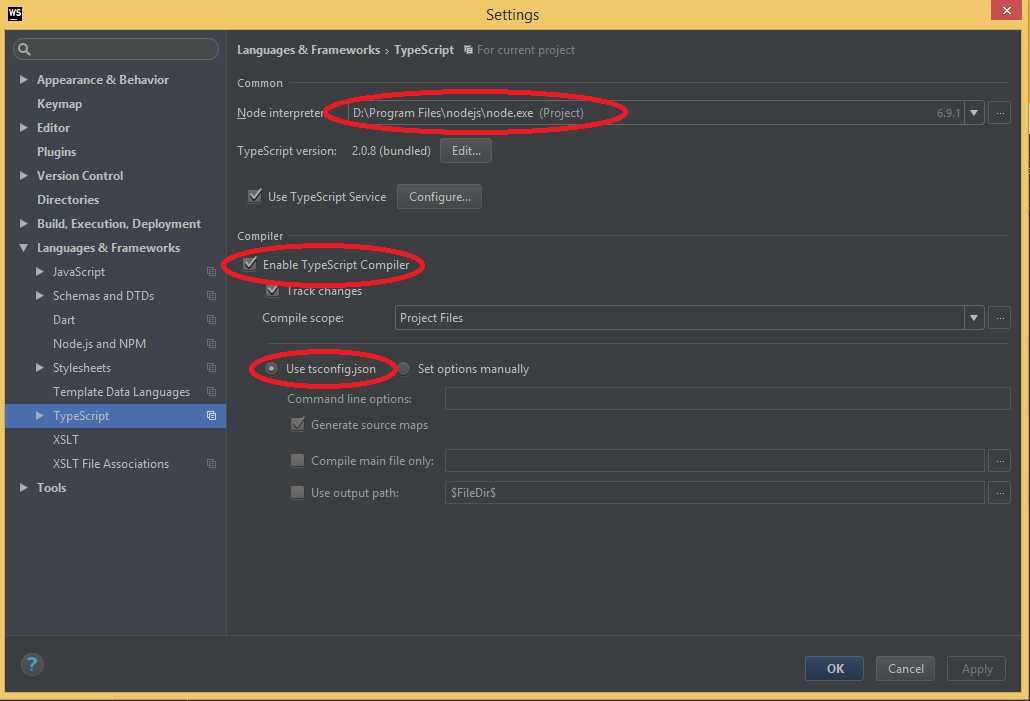Click Languages & Frameworks breadcrumb

(308, 50)
